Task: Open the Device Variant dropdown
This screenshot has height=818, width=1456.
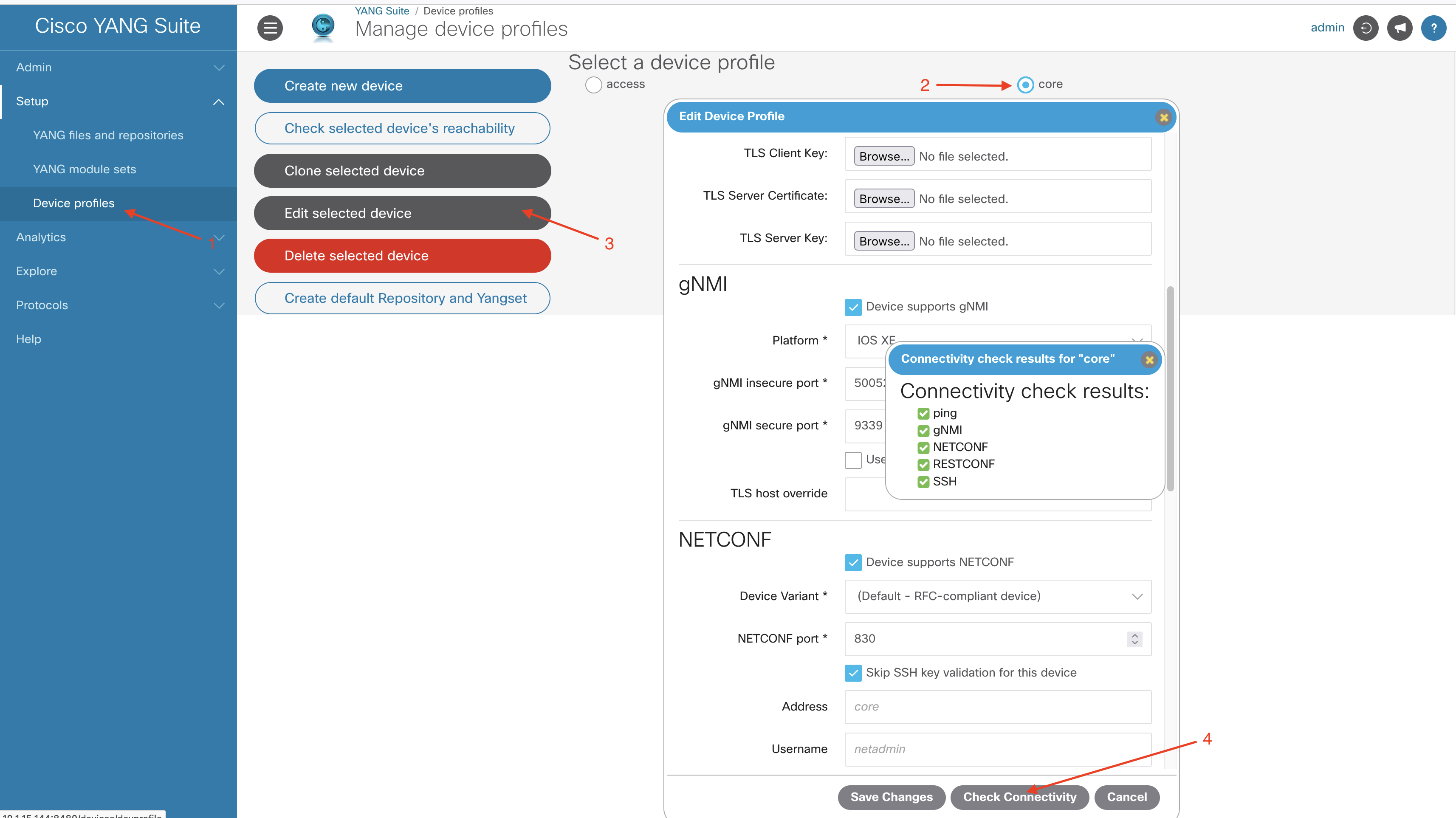Action: point(997,596)
